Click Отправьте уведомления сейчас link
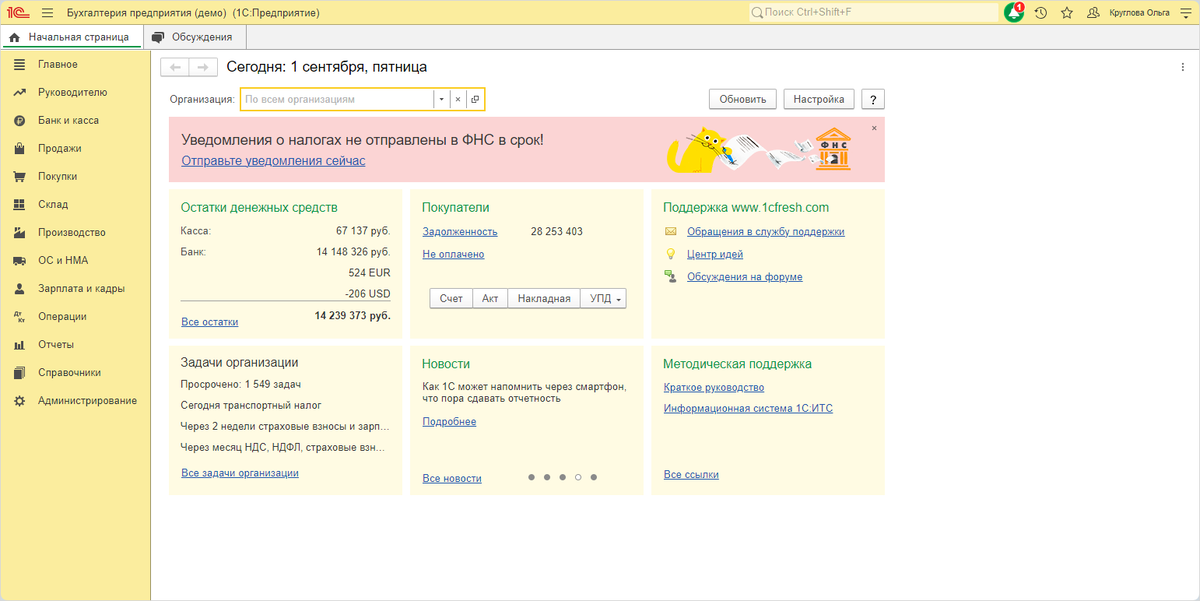1200x601 pixels. click(x=273, y=161)
